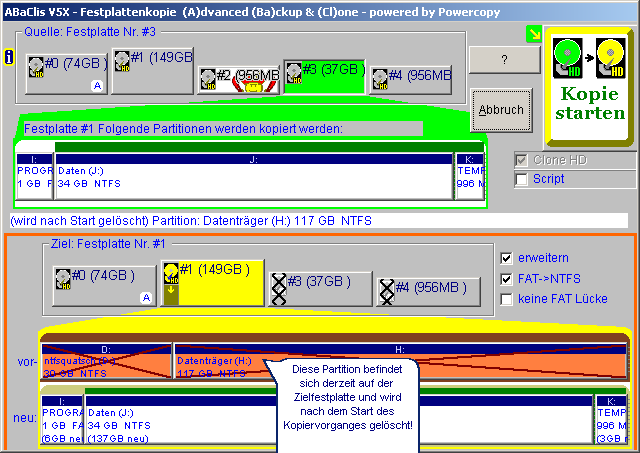
Task: Click the green arrow icon top right
Action: click(534, 33)
